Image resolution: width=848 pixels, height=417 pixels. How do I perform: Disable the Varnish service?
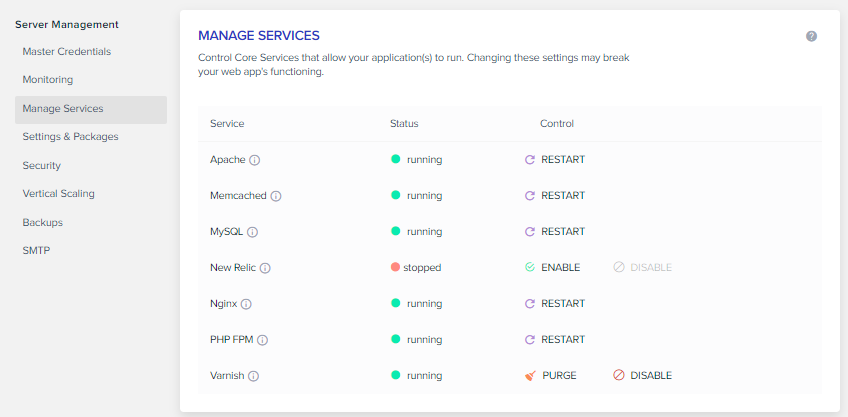[x=642, y=375]
